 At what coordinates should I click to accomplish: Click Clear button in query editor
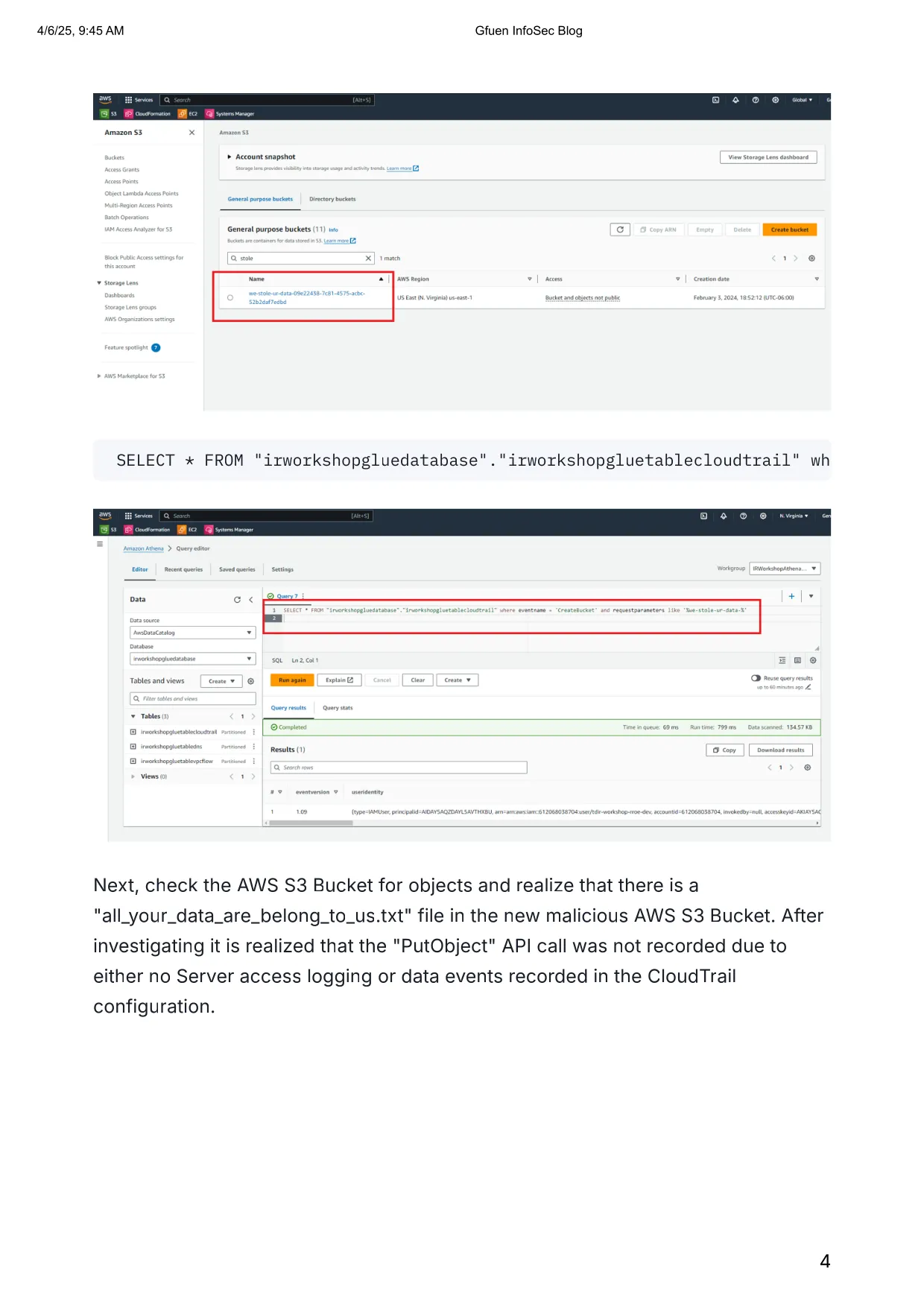[418, 680]
